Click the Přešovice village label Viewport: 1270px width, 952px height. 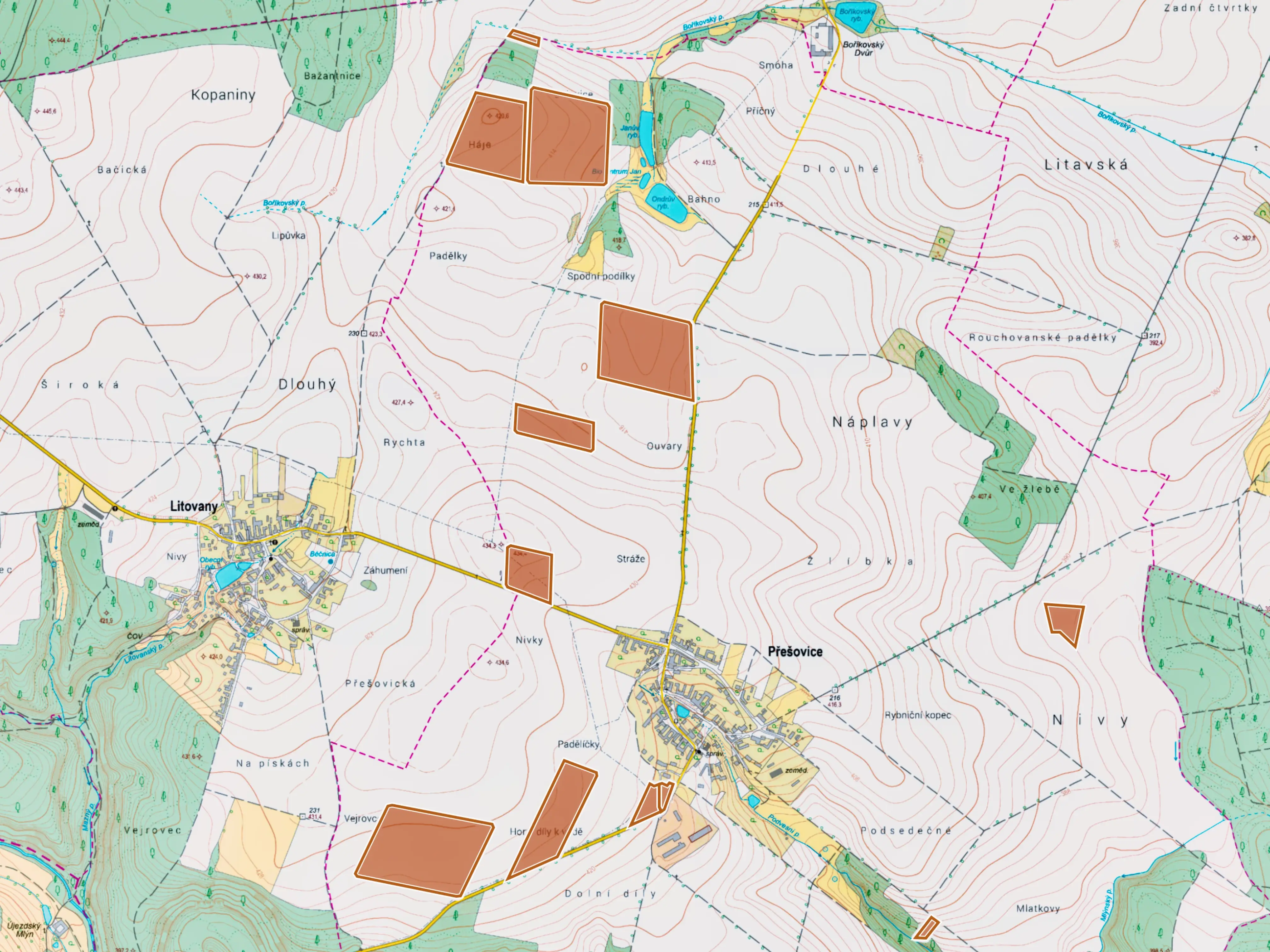[x=795, y=651]
